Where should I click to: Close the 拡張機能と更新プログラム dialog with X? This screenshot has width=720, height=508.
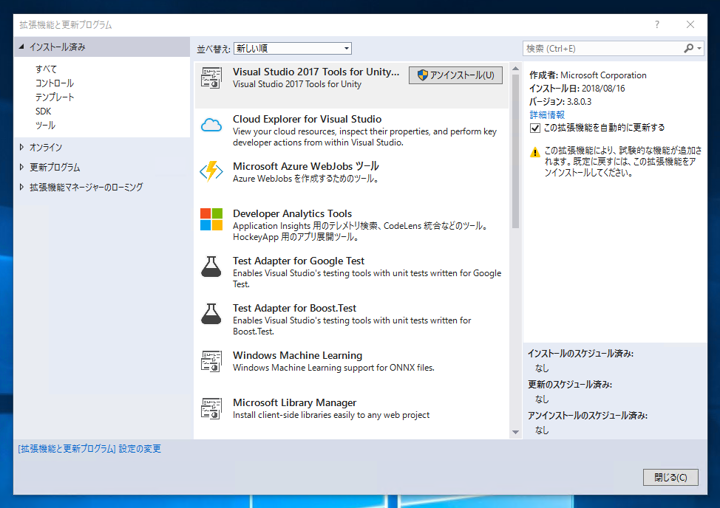point(690,24)
